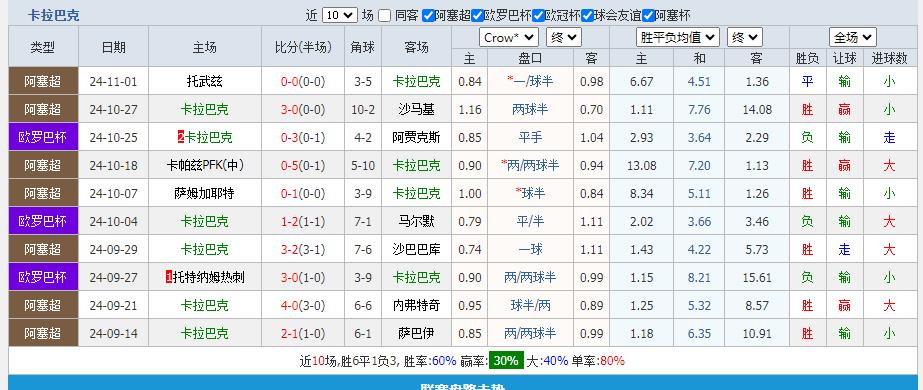Open the 0-5 score of 卡帕兹PFK match

(x=290, y=166)
